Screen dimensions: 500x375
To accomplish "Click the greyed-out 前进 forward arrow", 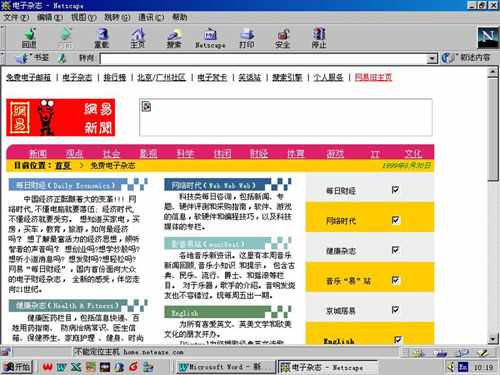I will pos(65,38).
